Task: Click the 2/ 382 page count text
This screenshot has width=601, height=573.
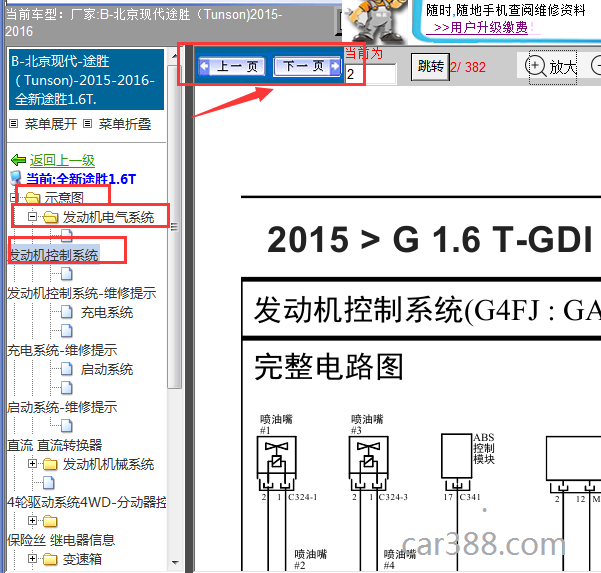Action: 468,67
